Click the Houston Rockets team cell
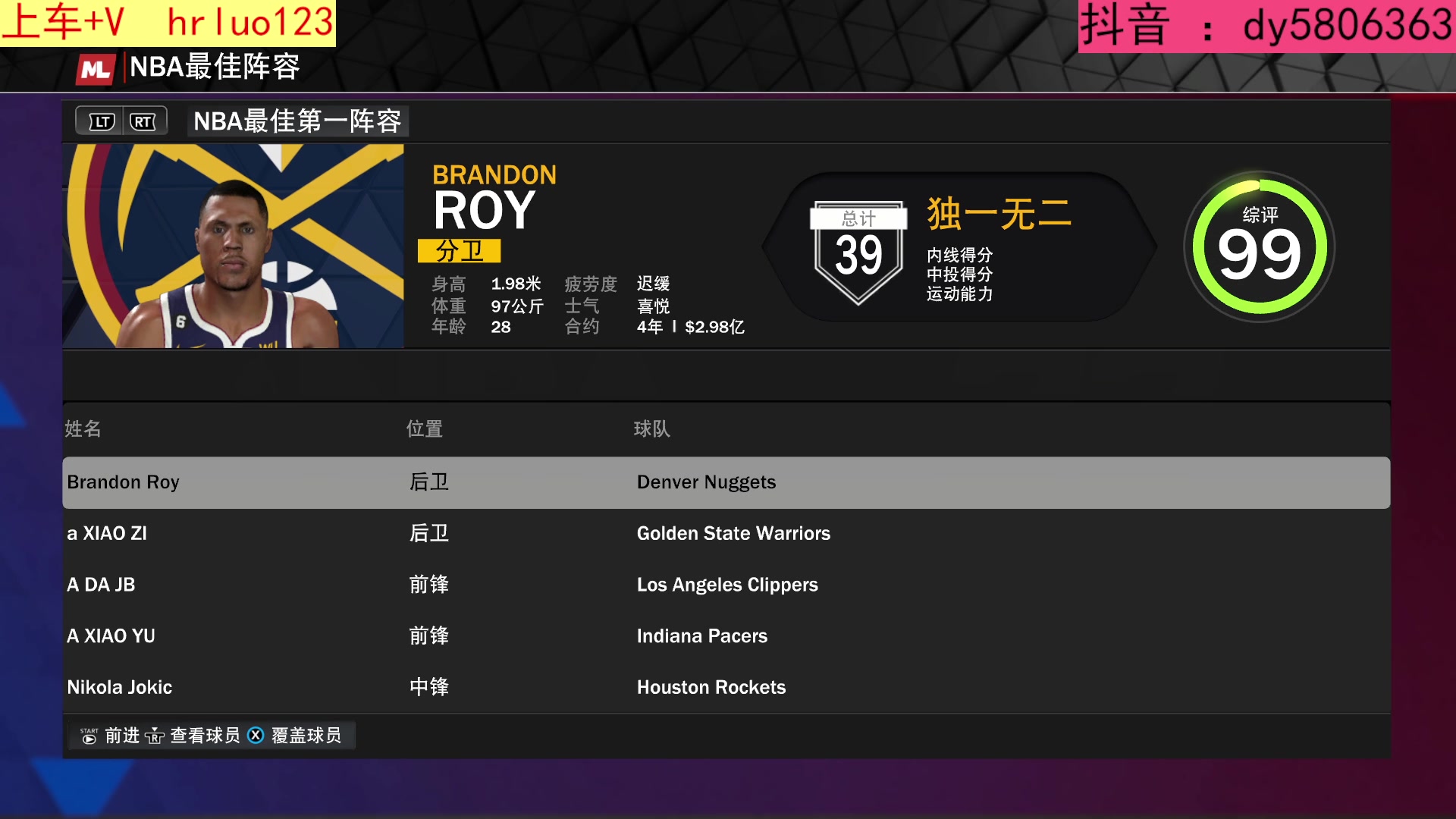 tap(711, 687)
